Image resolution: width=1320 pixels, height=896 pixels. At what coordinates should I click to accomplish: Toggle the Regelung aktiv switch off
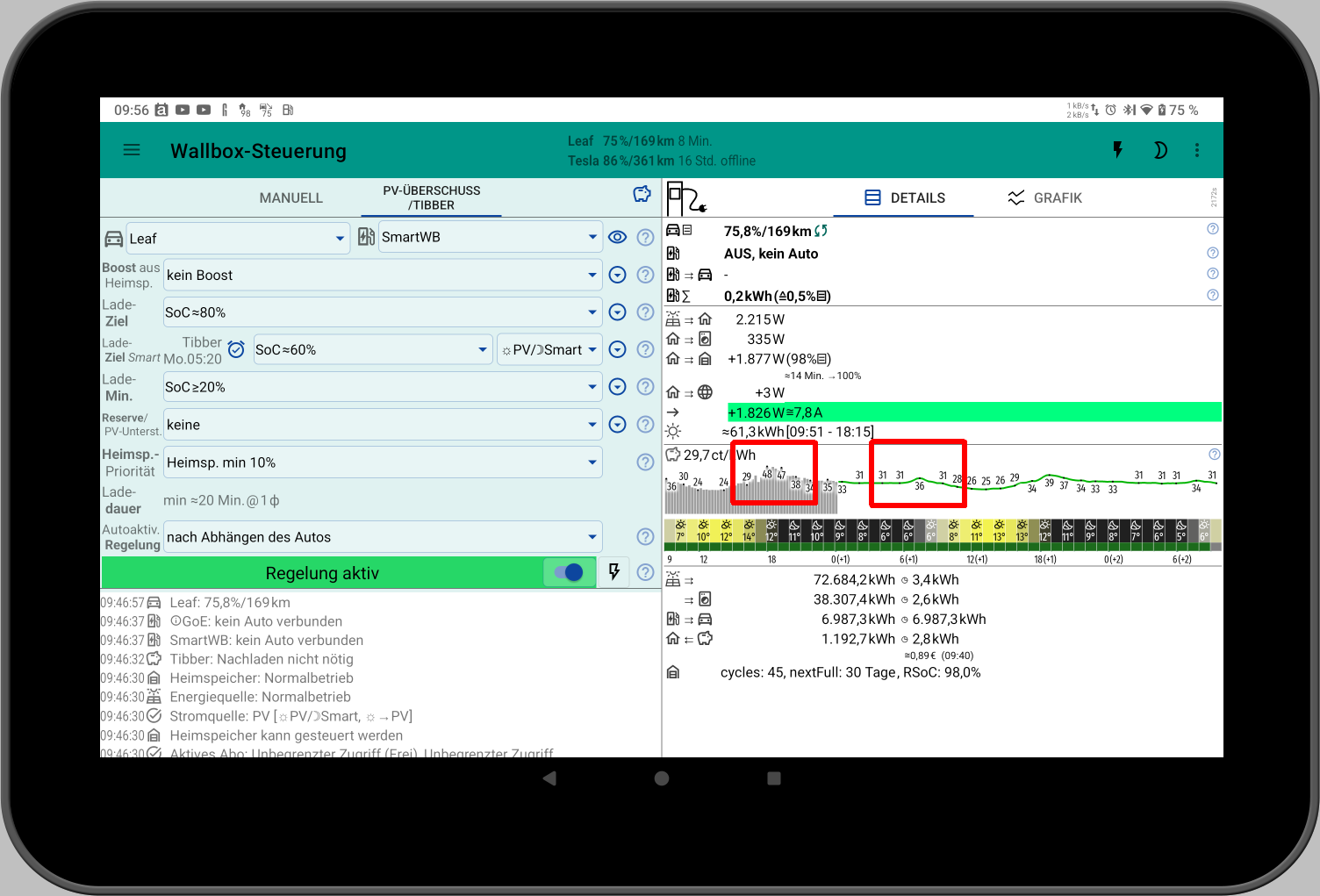click(x=568, y=572)
